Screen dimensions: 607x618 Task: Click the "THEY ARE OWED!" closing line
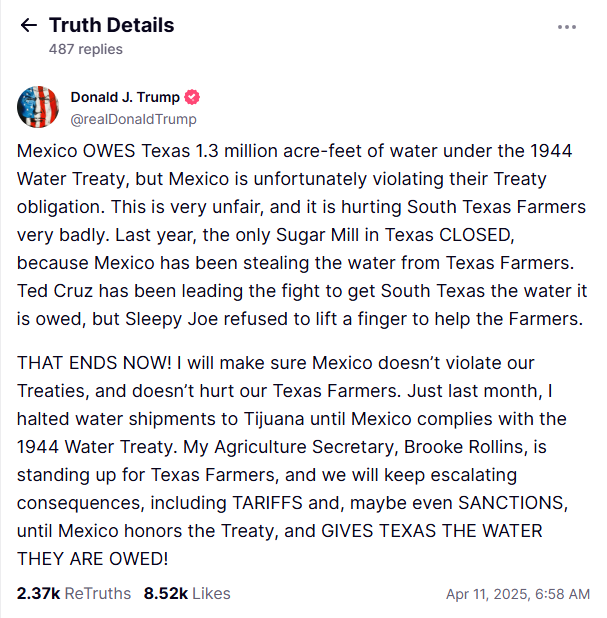(x=91, y=558)
